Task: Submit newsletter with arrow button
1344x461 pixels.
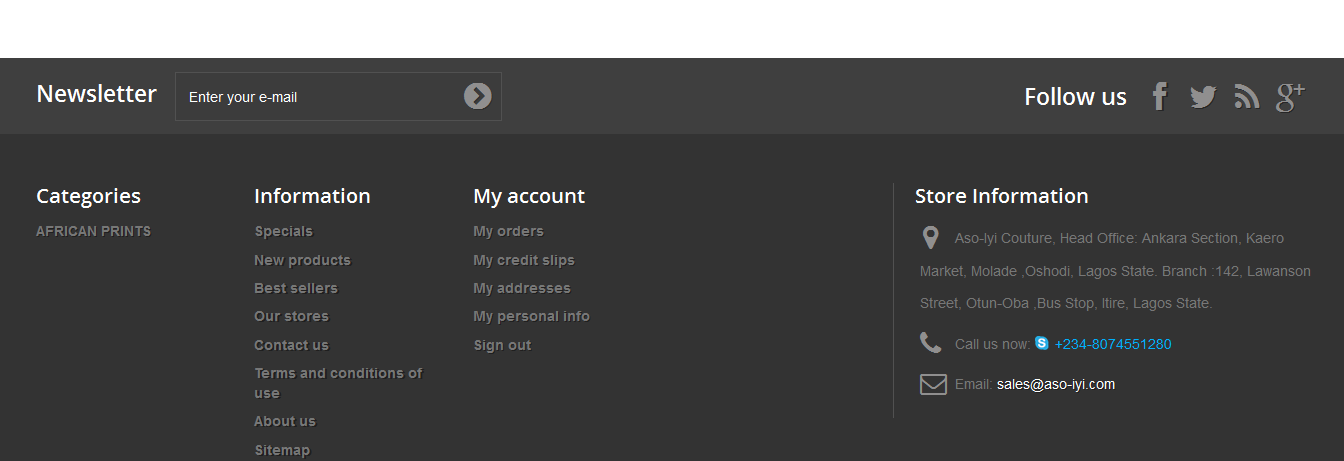Action: pyautogui.click(x=477, y=96)
